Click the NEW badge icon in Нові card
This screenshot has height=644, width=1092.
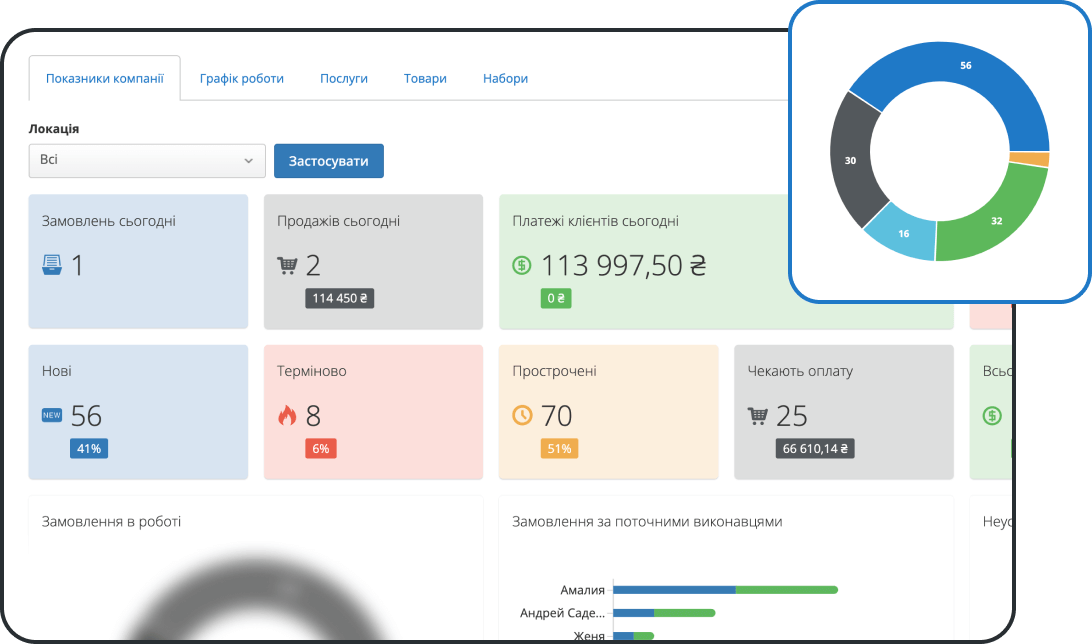coord(52,415)
